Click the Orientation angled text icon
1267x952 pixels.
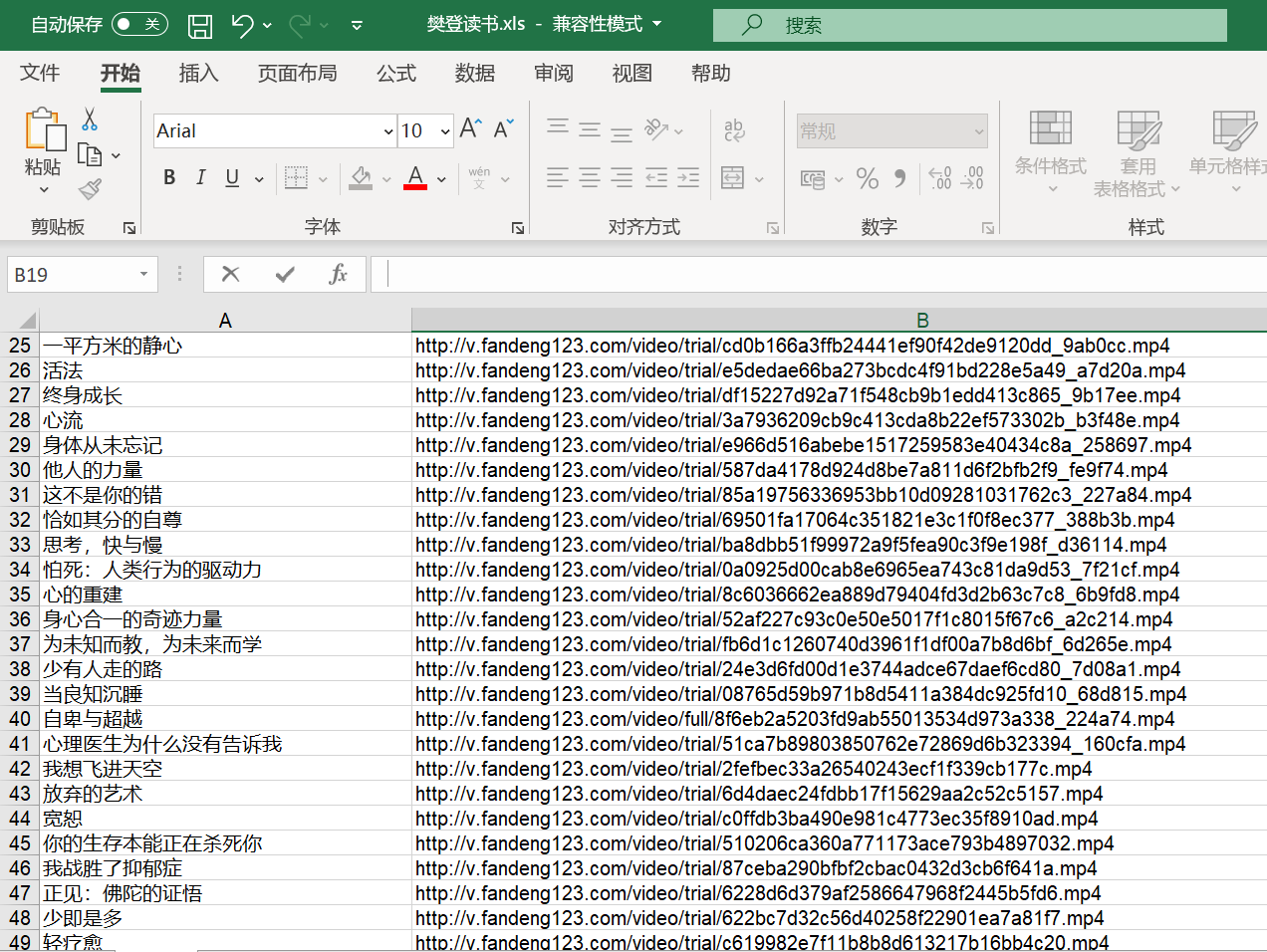(x=655, y=129)
